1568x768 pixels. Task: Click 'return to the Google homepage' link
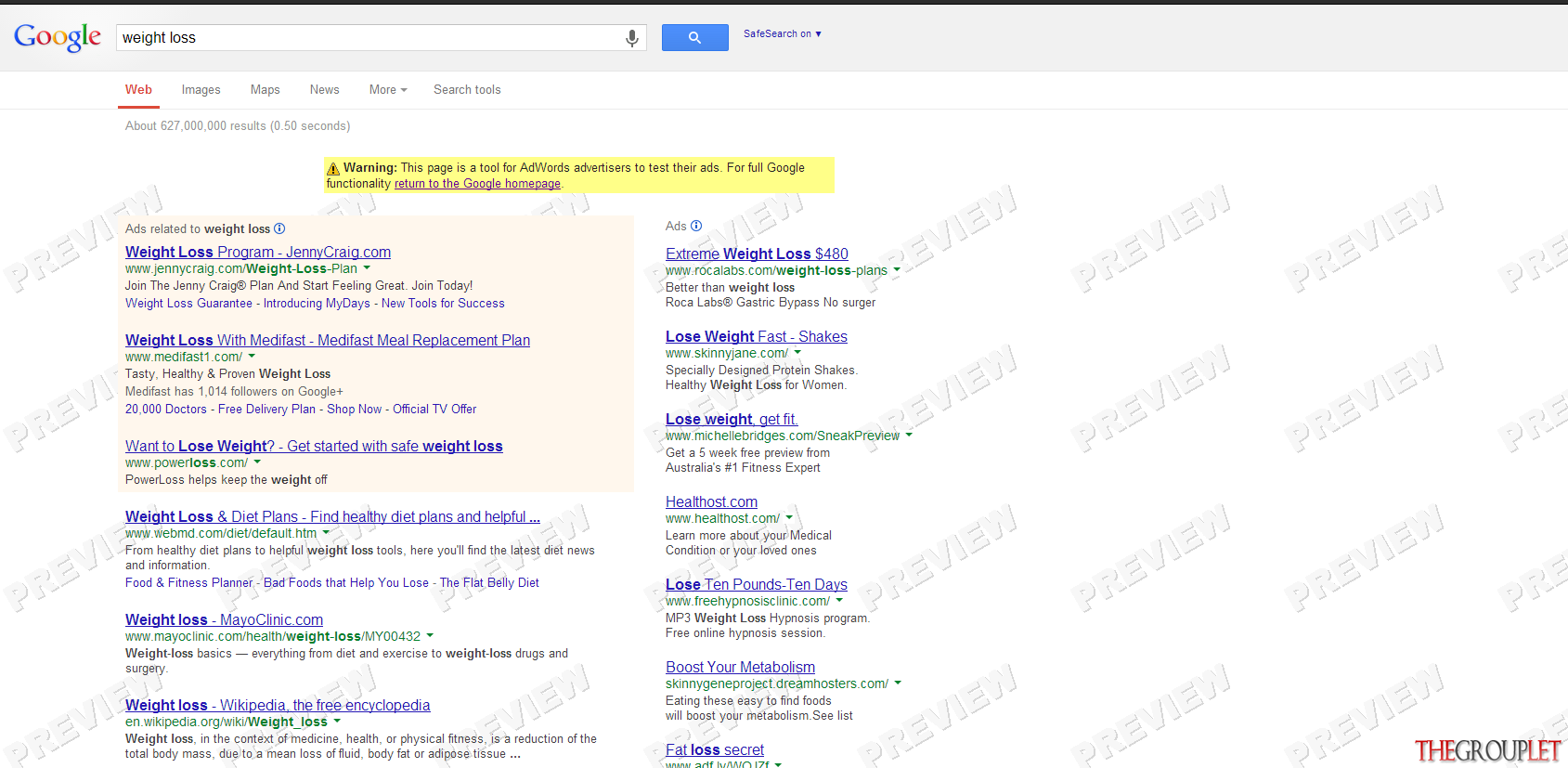tap(477, 184)
